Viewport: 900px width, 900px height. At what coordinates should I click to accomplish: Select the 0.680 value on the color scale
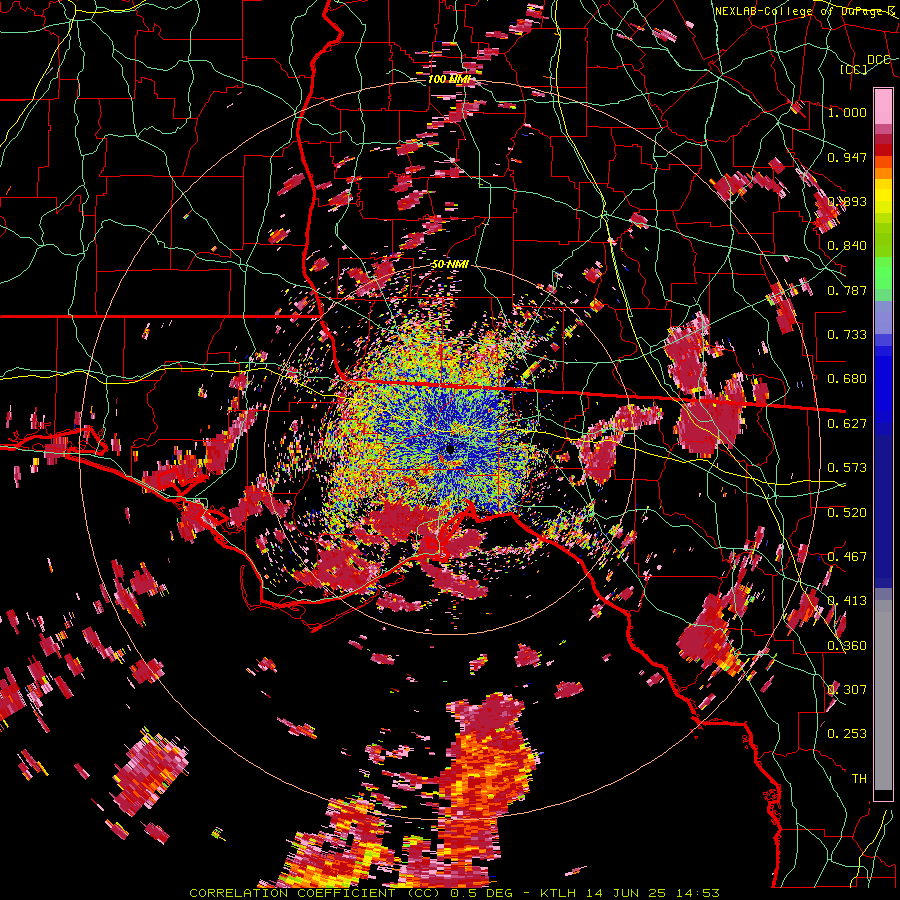tap(847, 379)
